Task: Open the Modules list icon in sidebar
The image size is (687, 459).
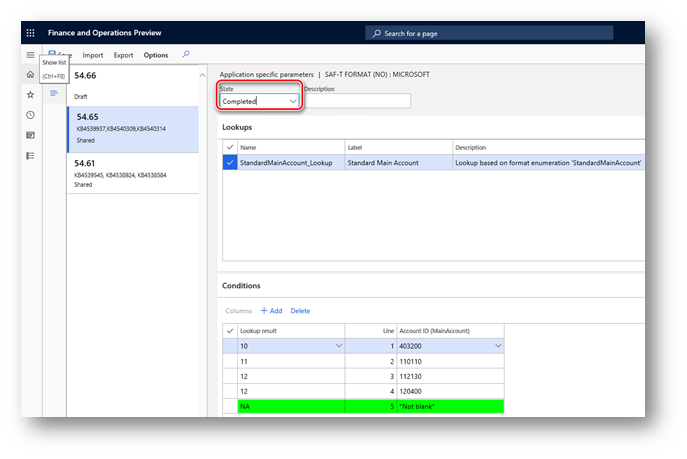Action: [x=30, y=156]
